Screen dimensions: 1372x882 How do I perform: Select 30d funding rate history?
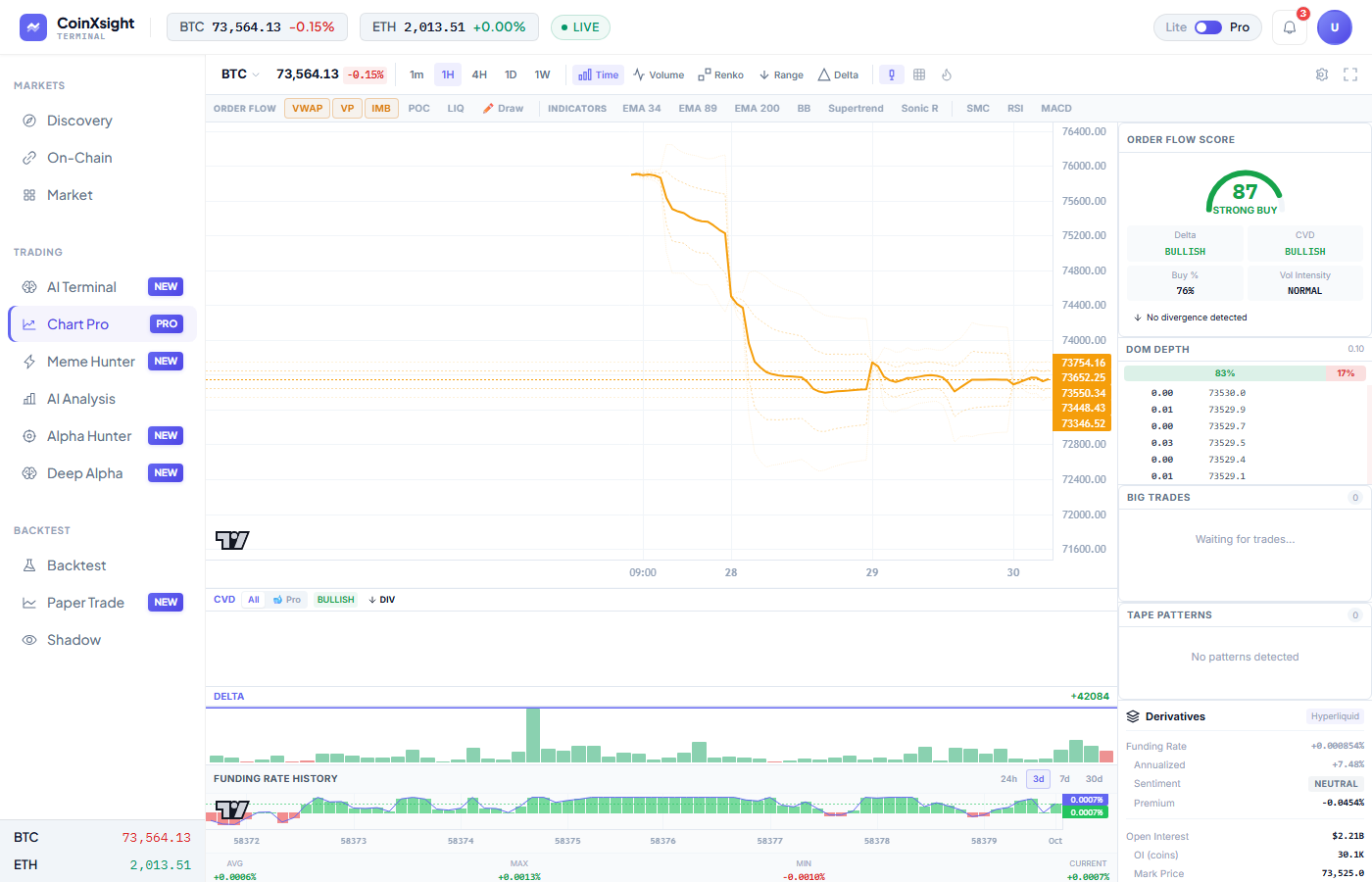(1094, 779)
